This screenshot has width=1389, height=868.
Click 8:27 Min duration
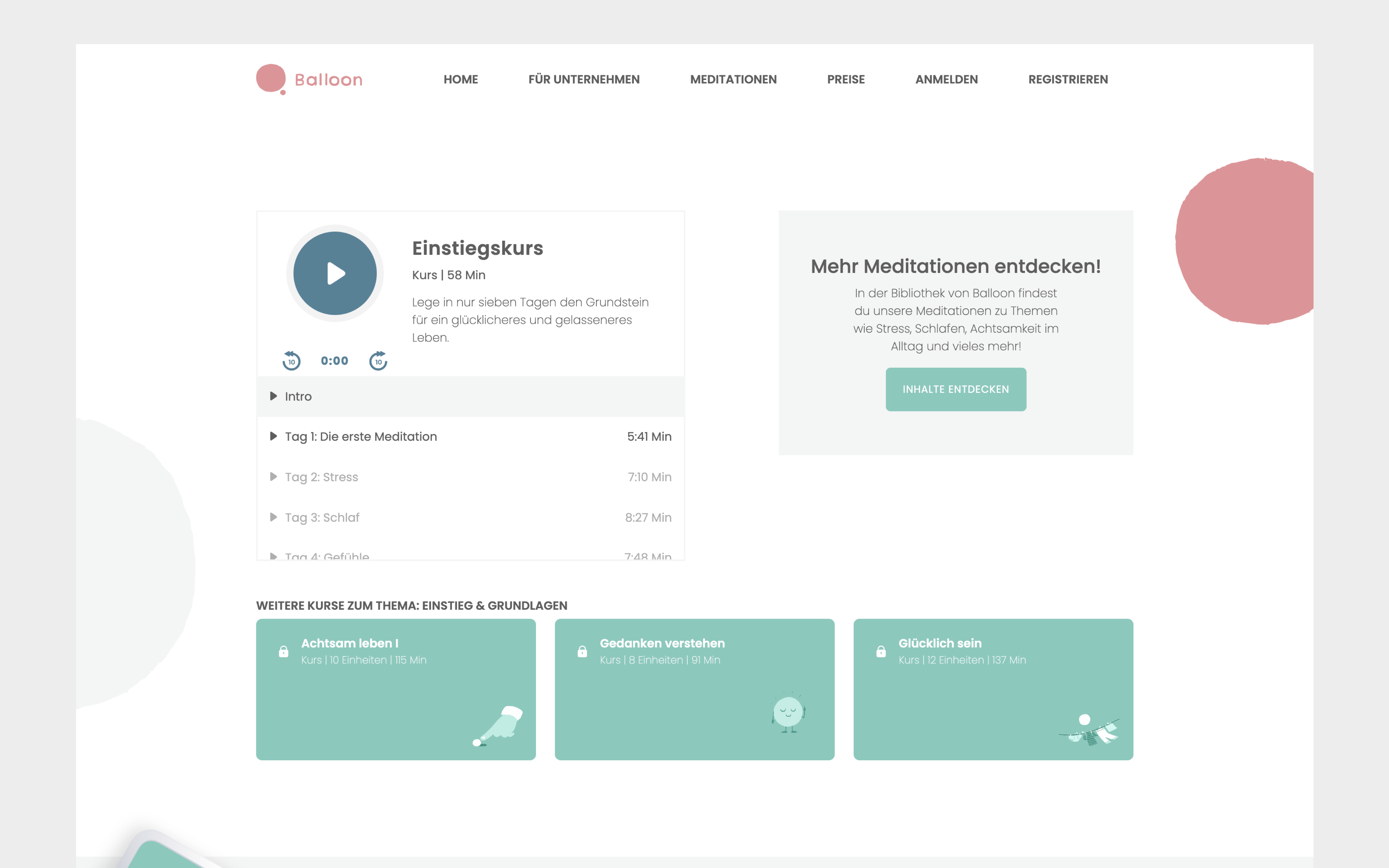point(648,517)
